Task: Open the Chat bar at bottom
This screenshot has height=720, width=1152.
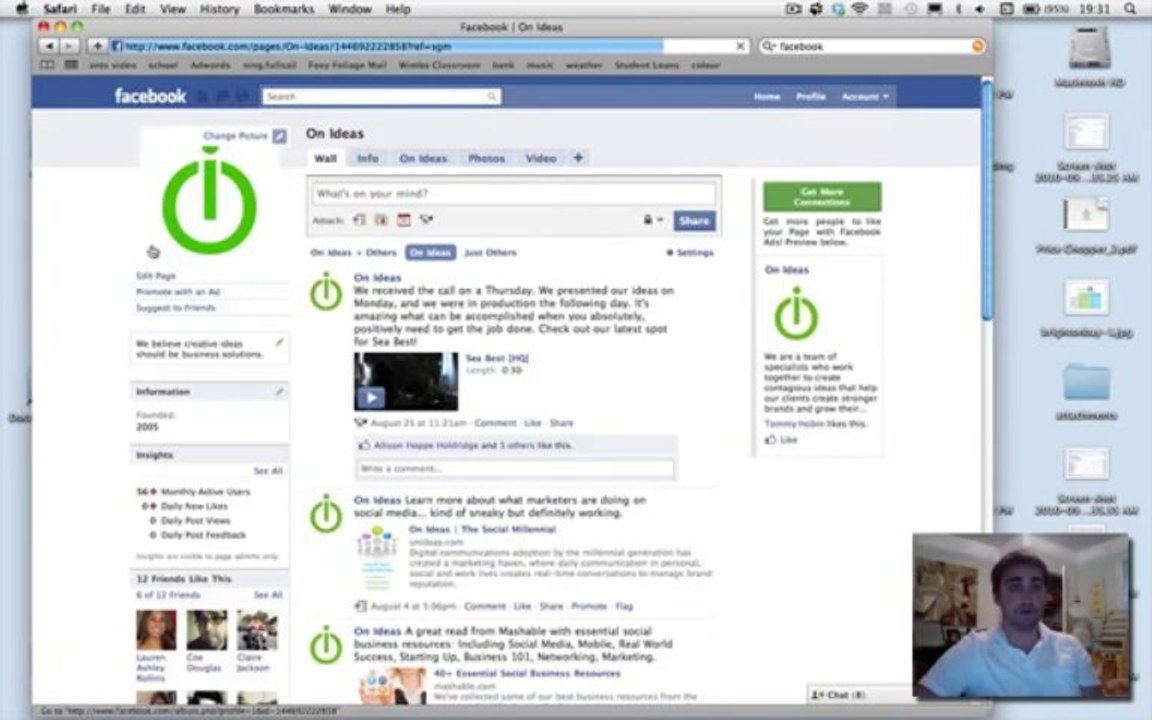Action: (x=860, y=694)
